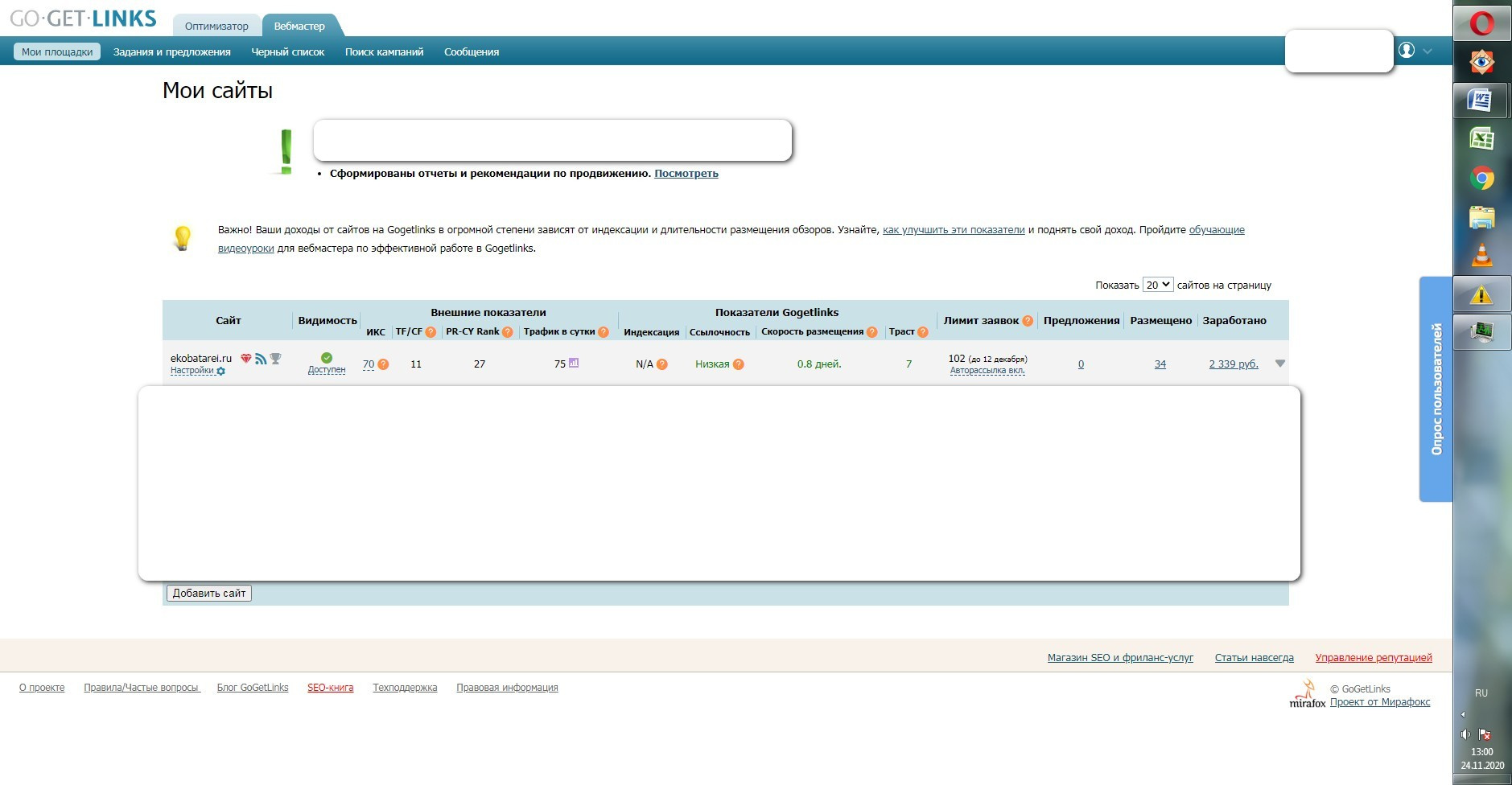Screen dimensions: 1512x785
Task: Open the Статьи навсегда footer link
Action: (x=1255, y=658)
